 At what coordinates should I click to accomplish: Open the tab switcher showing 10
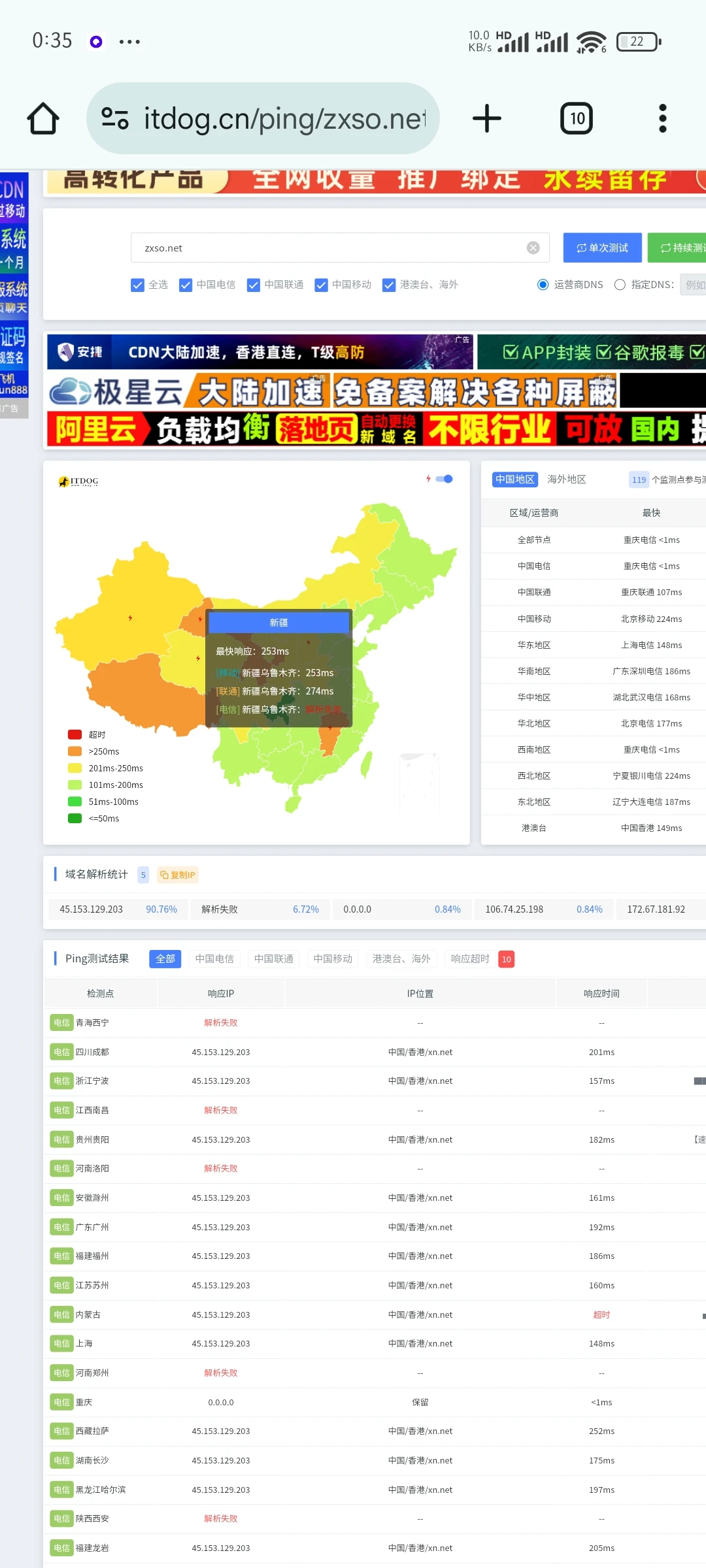click(577, 119)
